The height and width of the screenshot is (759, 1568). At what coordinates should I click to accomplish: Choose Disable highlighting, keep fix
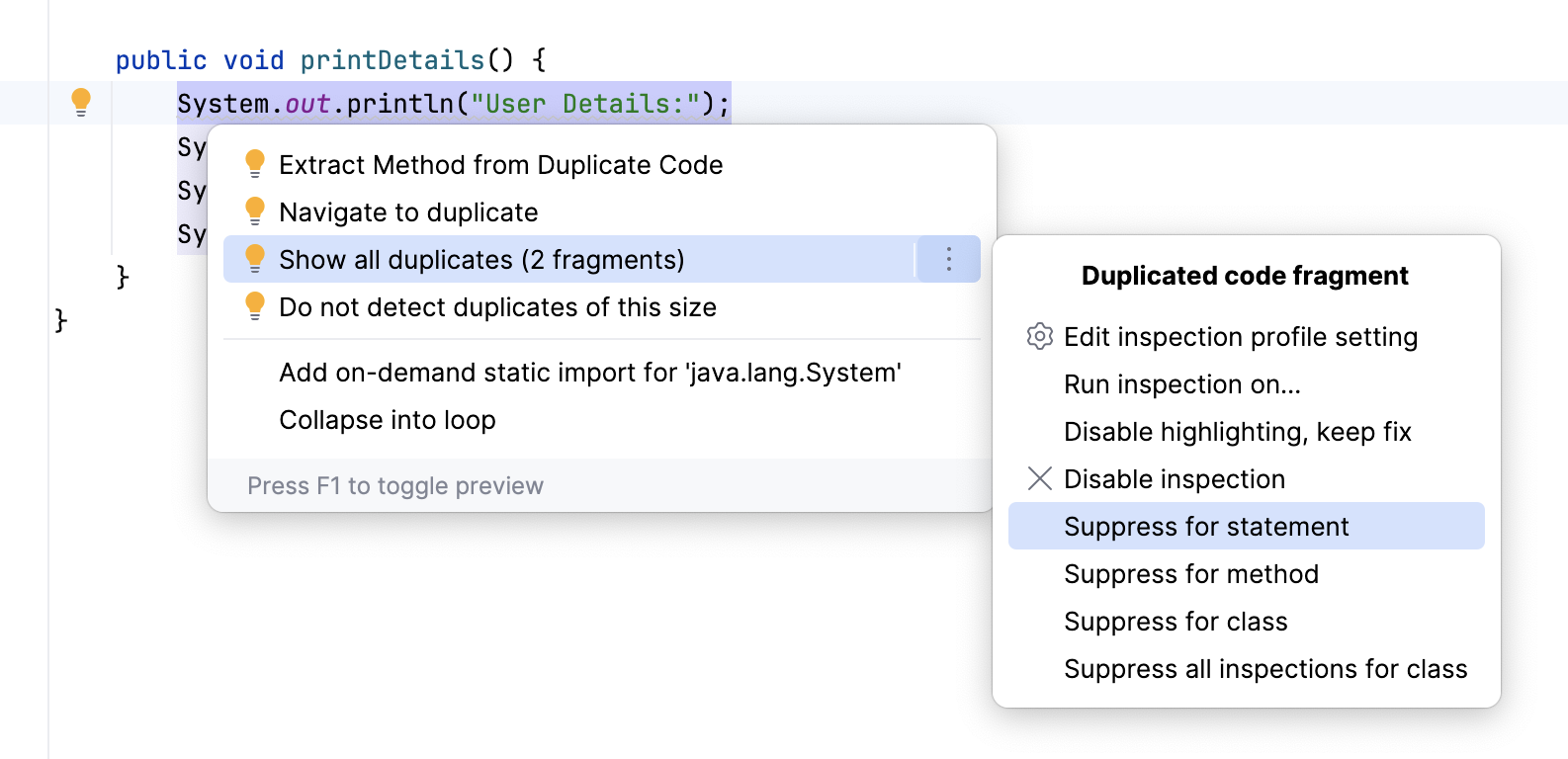tap(1237, 432)
